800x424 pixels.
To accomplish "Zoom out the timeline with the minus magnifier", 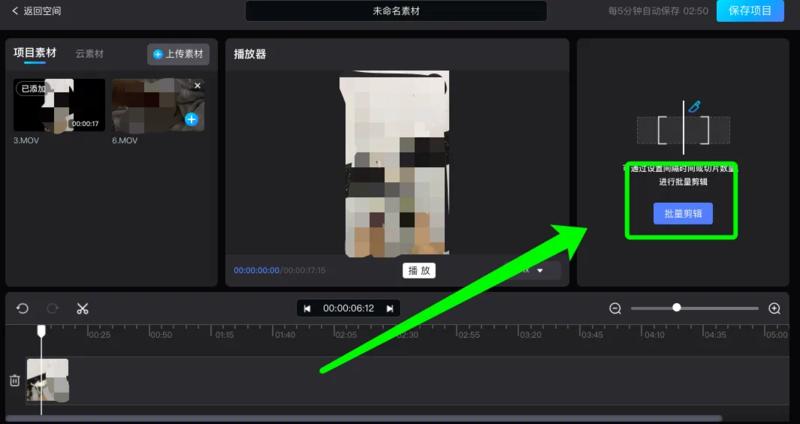I will [615, 308].
